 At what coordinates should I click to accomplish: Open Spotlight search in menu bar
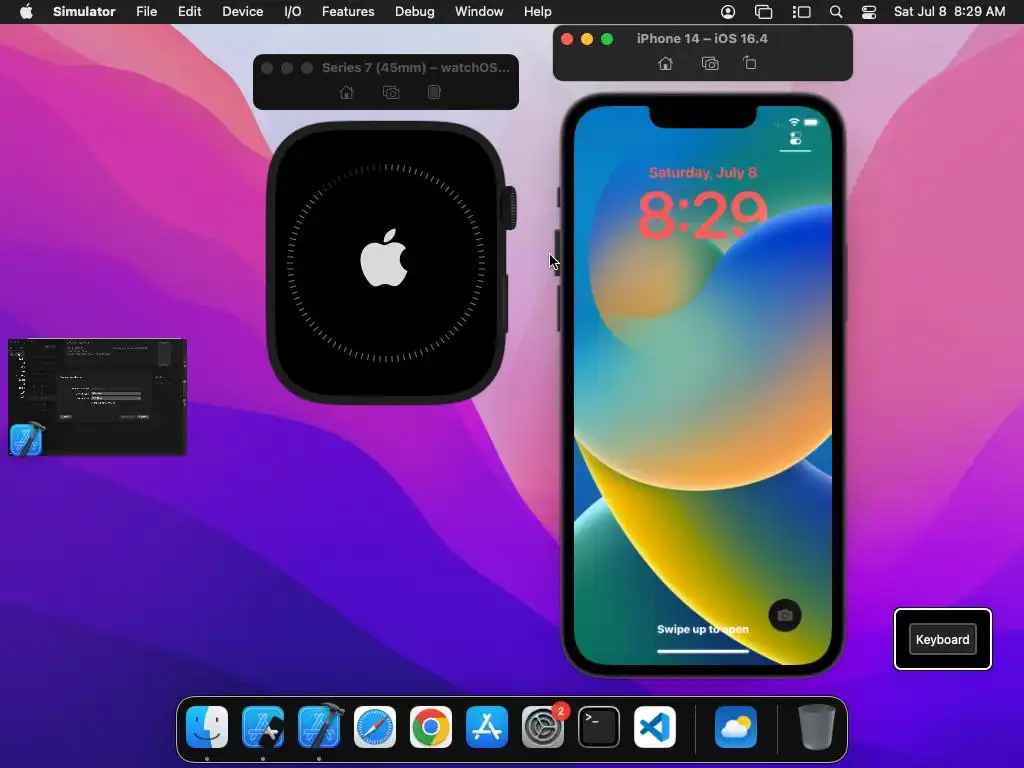pos(836,11)
